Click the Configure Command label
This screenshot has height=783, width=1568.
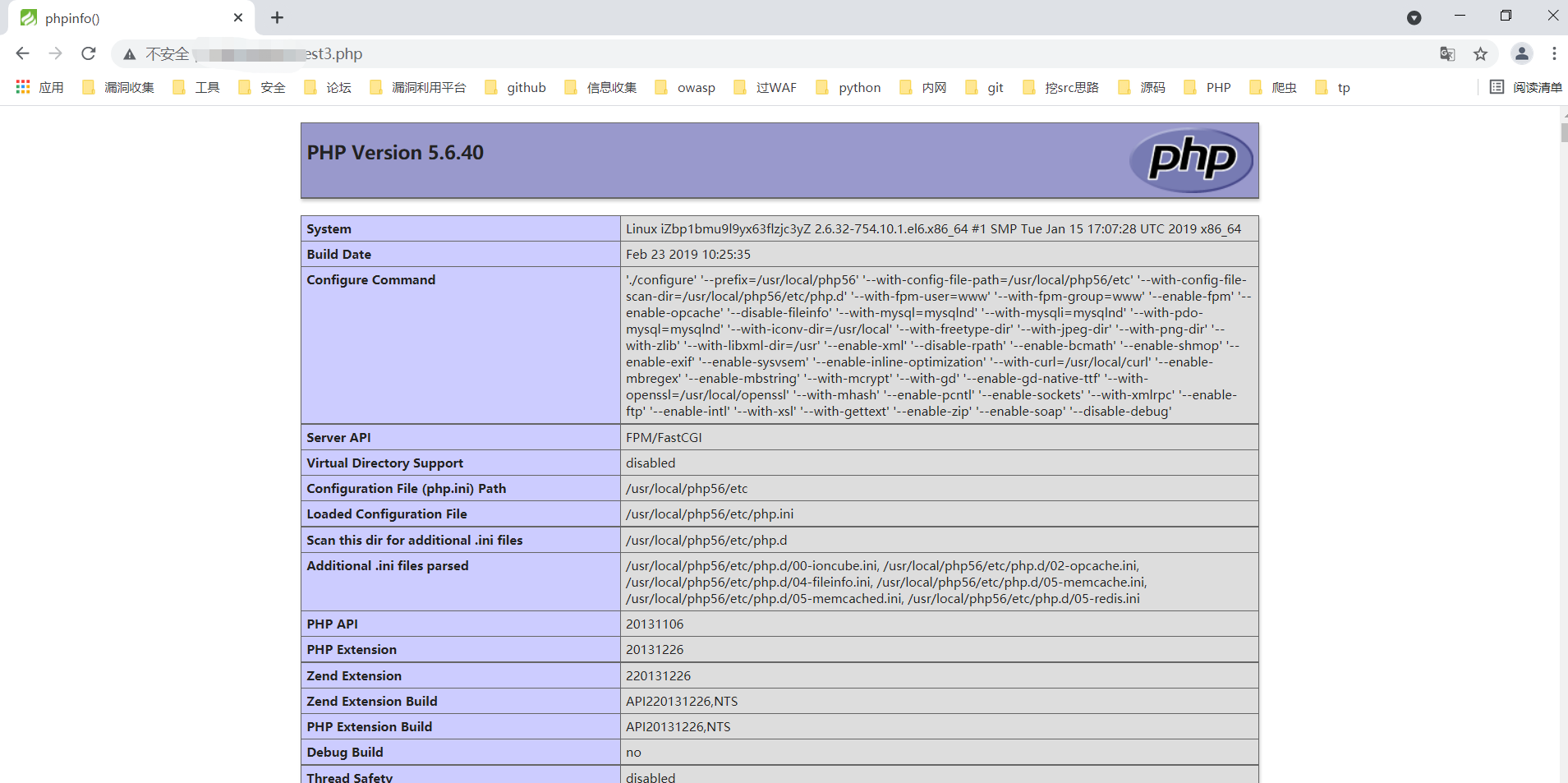pyautogui.click(x=371, y=280)
